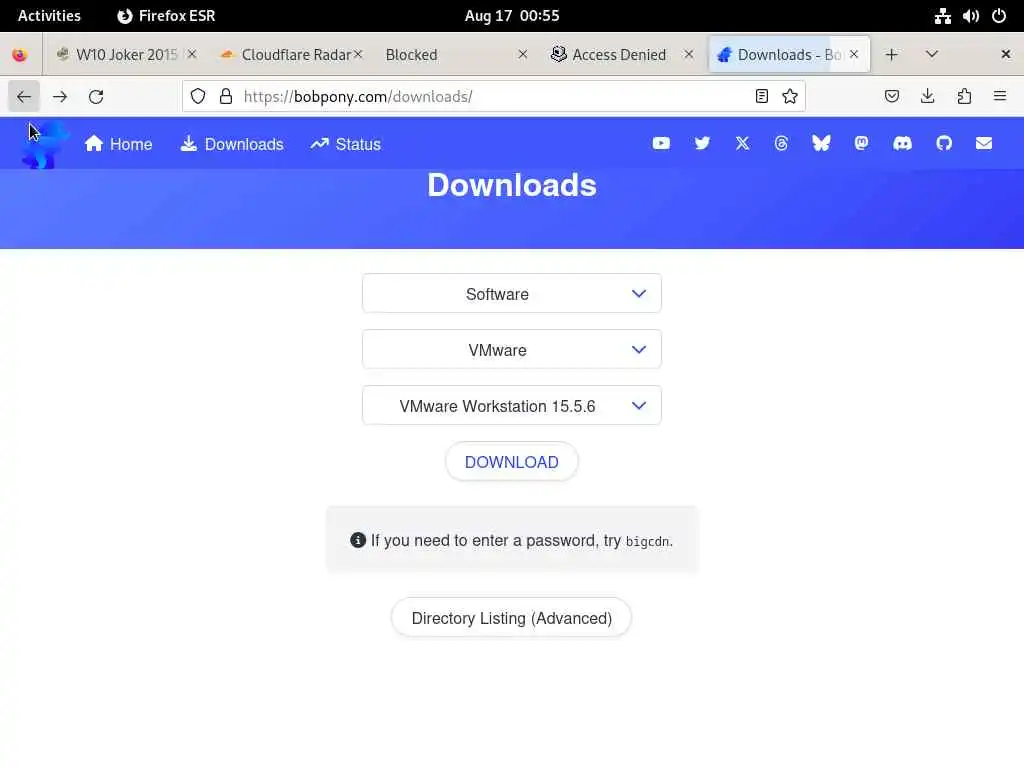Open the Mastodon icon link
The image size is (1024, 768).
[x=861, y=143]
